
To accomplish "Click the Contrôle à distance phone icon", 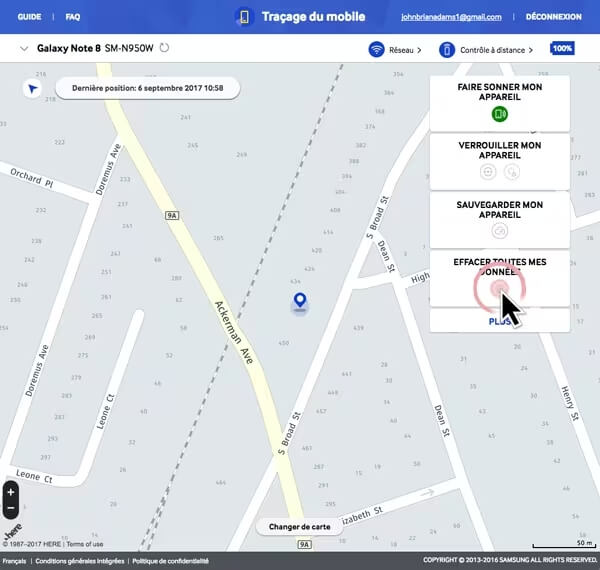I will 447,50.
